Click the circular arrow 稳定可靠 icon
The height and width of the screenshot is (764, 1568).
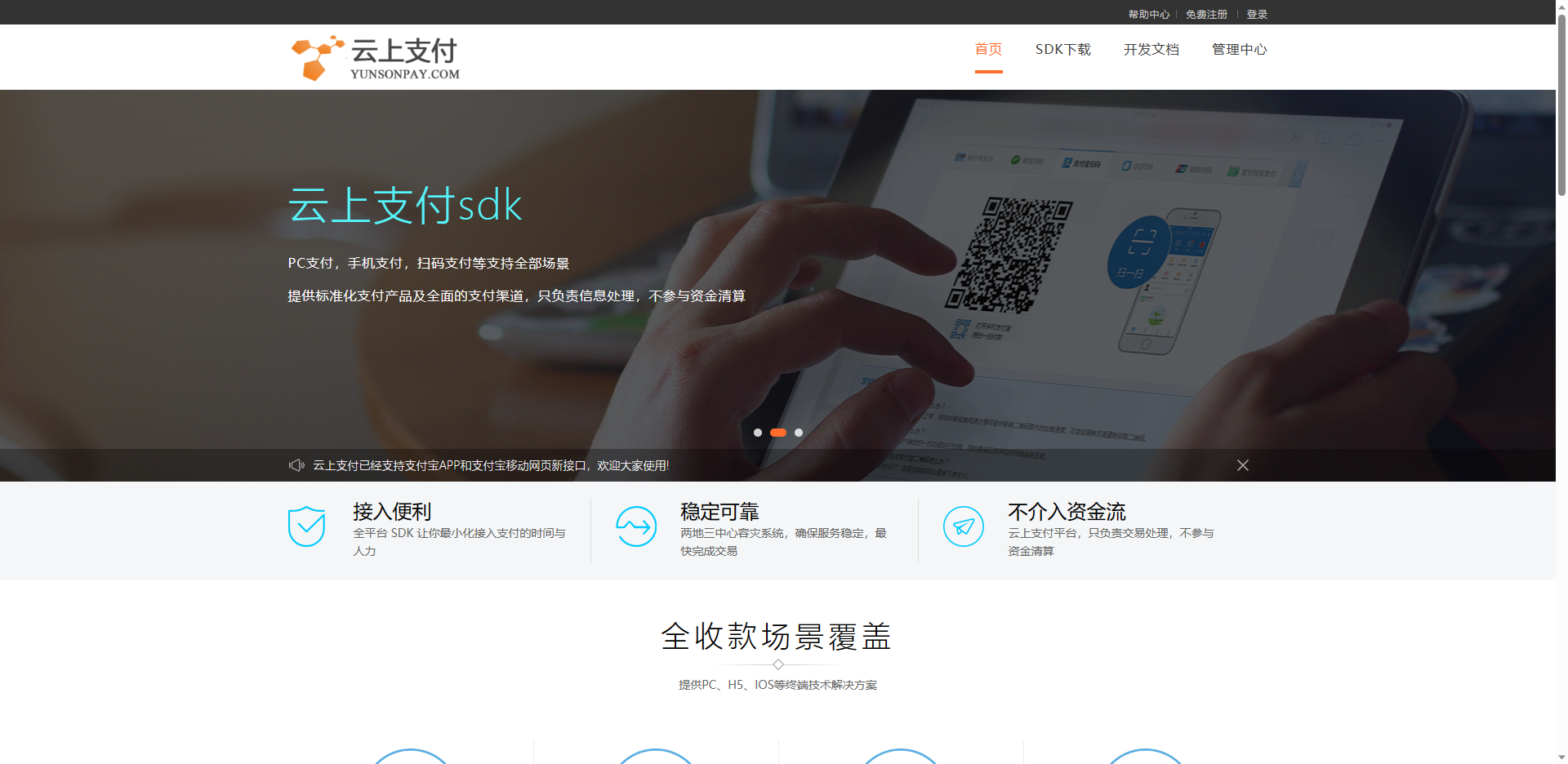pos(636,526)
